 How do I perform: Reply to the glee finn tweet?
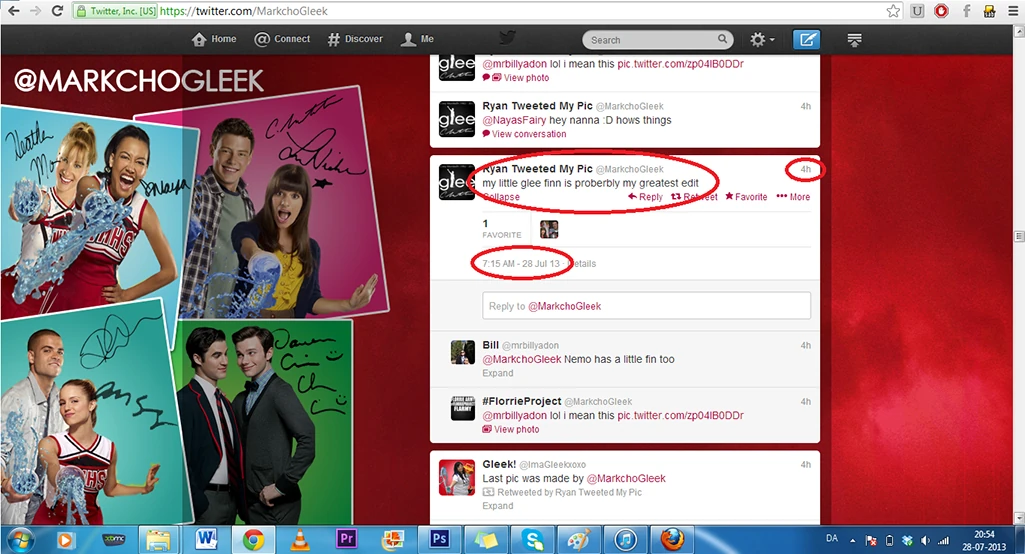pos(645,197)
